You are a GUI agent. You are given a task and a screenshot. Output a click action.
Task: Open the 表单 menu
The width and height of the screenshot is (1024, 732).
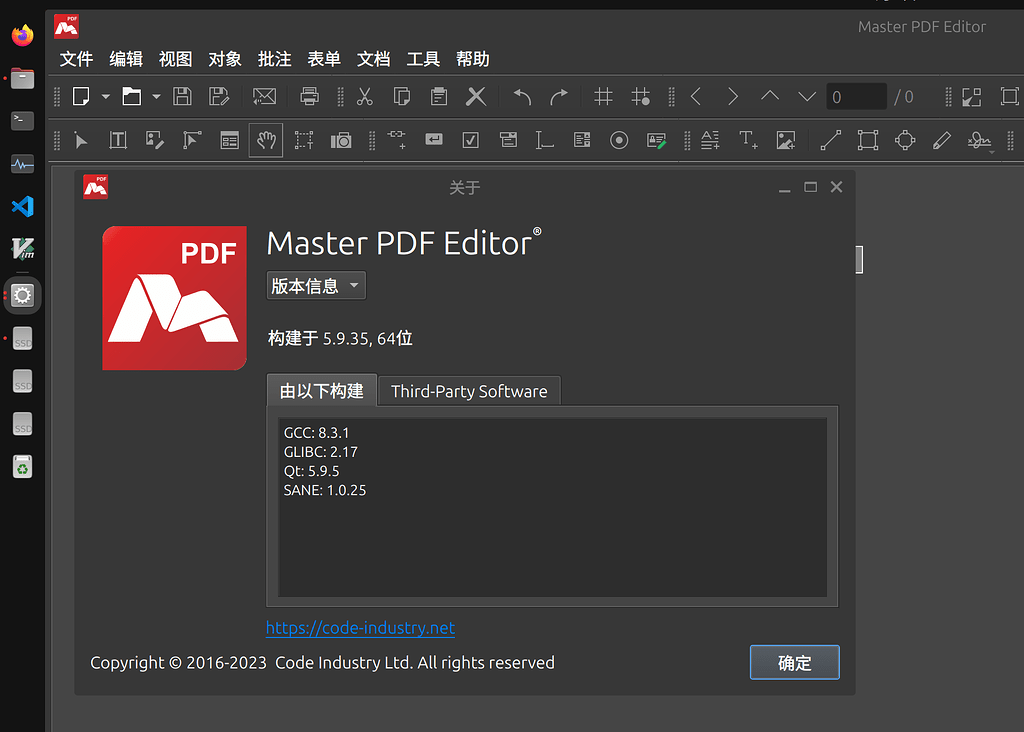[x=324, y=59]
